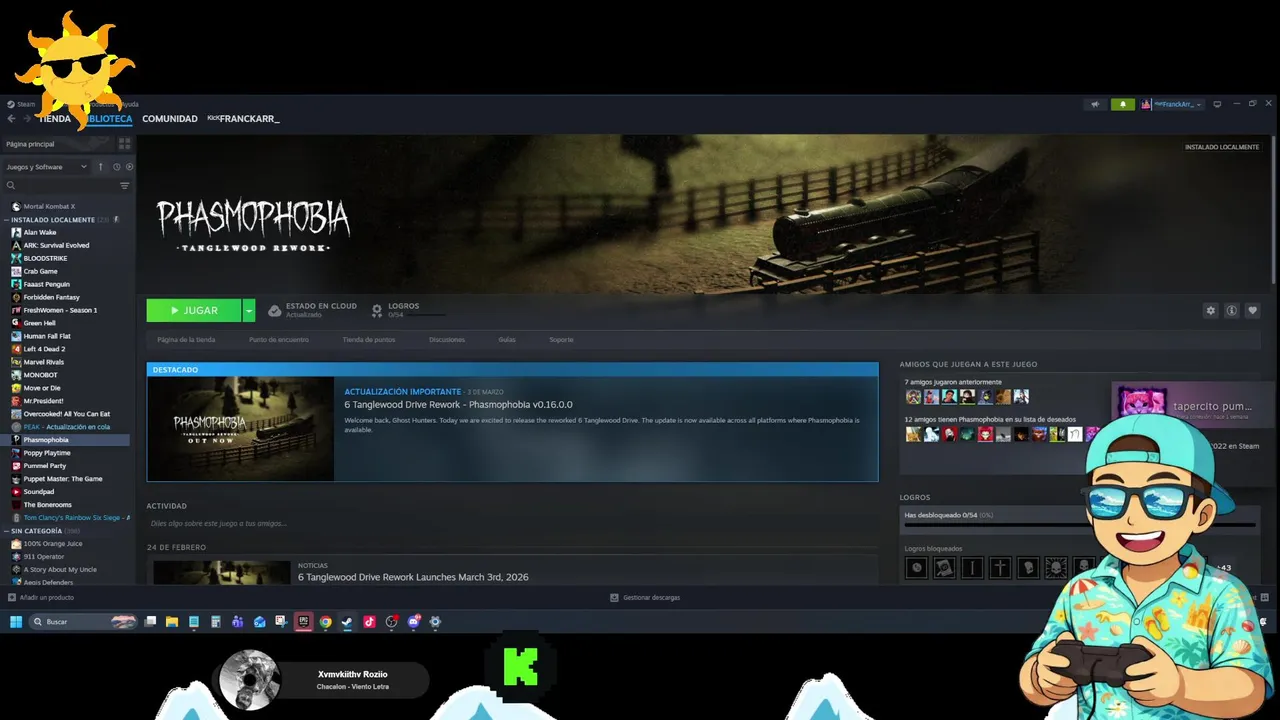The height and width of the screenshot is (720, 1280).
Task: Show recent activity clock filter
Action: [116, 167]
